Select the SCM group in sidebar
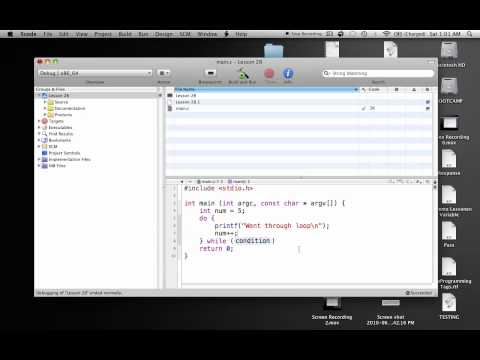The height and width of the screenshot is (360, 480). click(x=53, y=146)
